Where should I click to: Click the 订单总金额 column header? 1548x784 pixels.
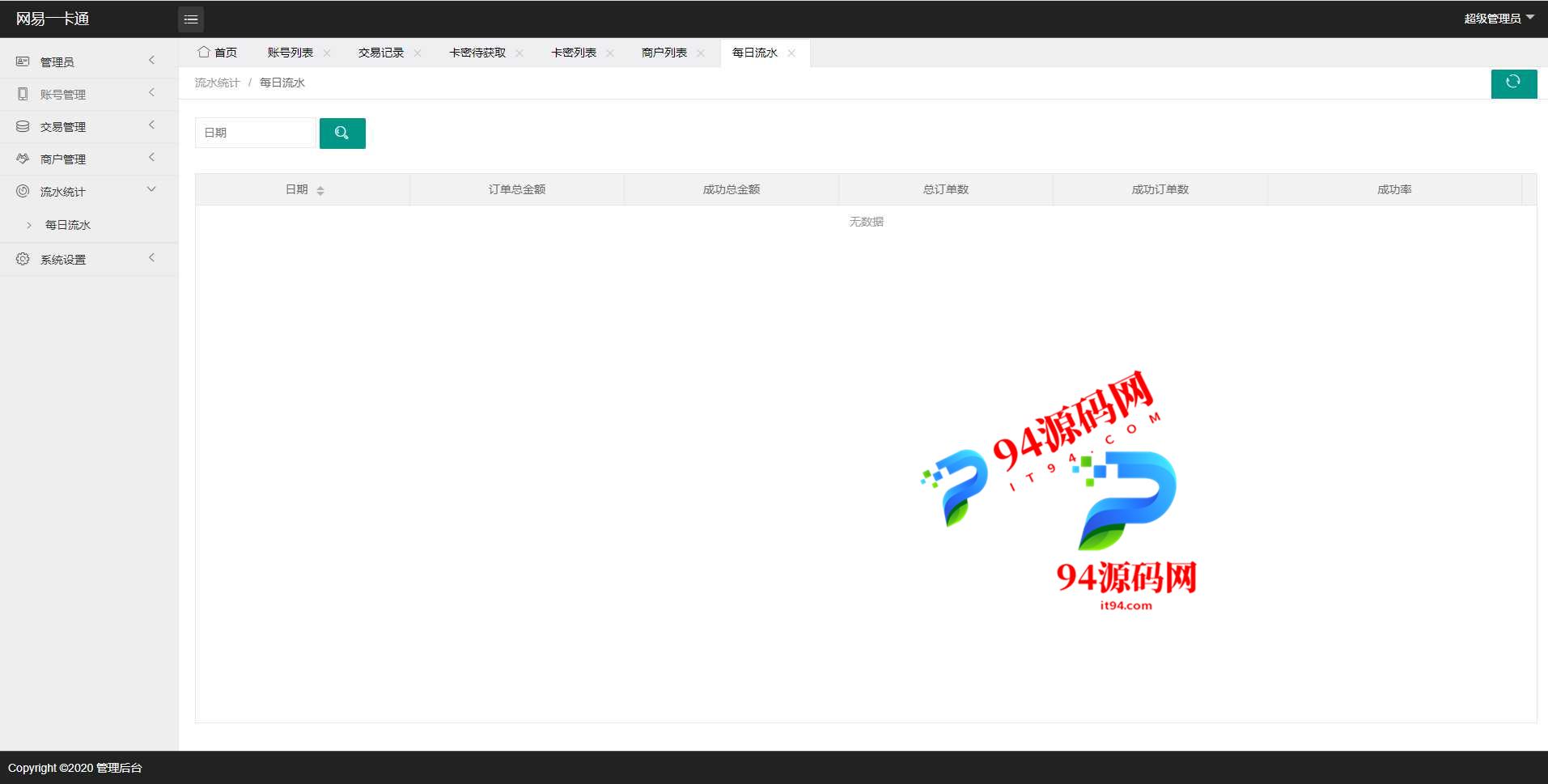516,189
